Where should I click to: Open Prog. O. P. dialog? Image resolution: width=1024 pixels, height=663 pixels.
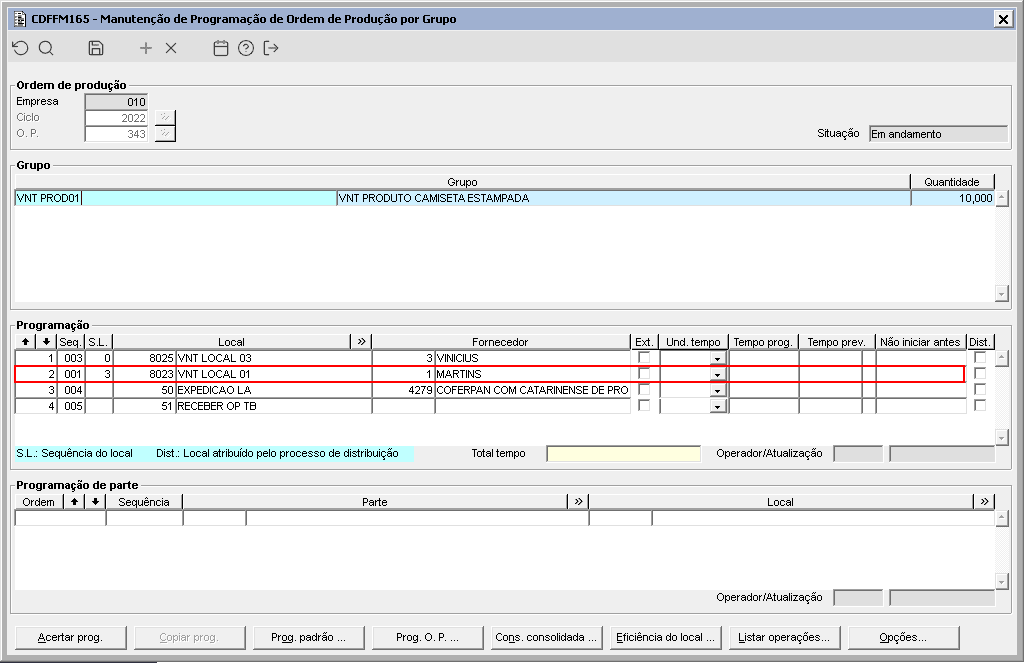click(427, 638)
